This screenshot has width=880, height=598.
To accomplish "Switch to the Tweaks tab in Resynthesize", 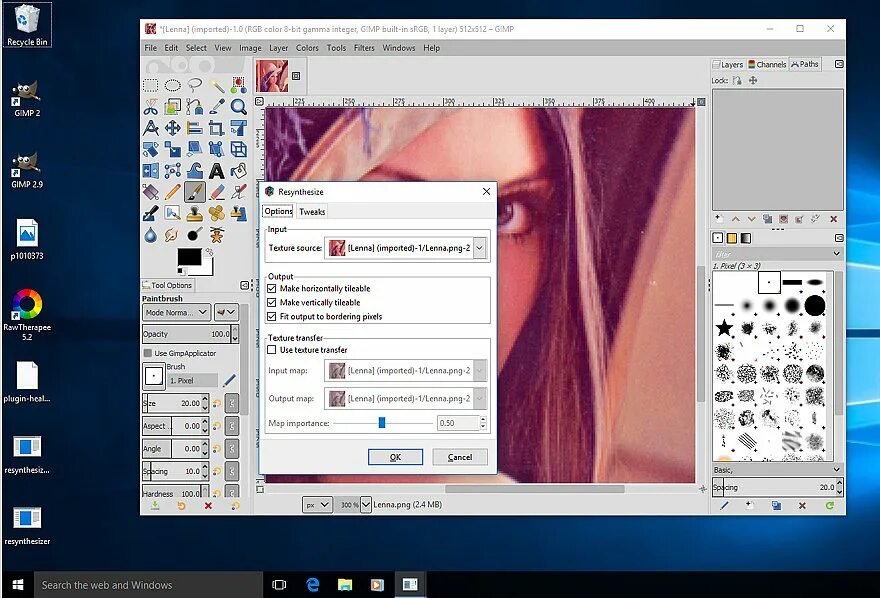I will [312, 211].
